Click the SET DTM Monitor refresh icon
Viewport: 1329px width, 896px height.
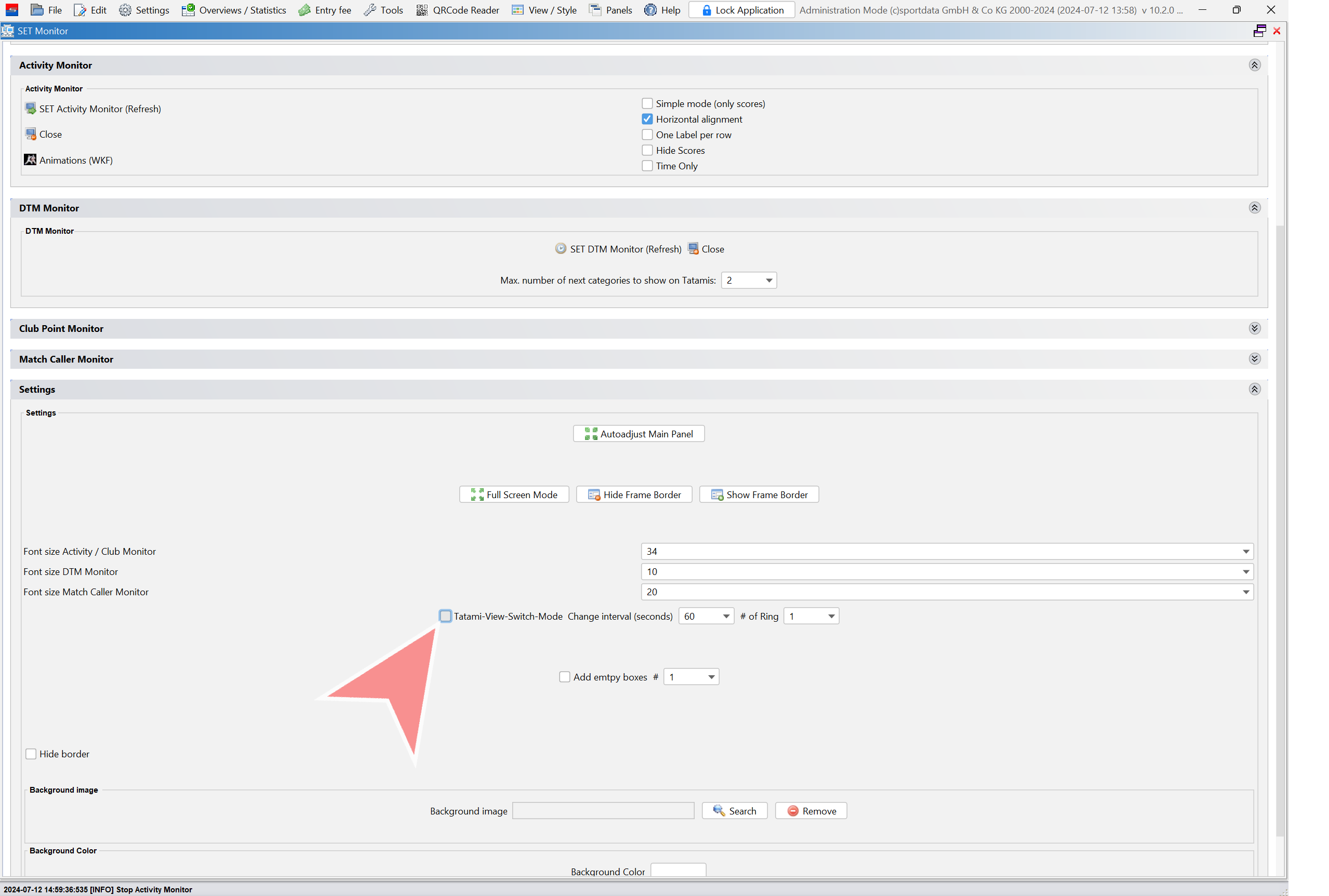click(561, 249)
